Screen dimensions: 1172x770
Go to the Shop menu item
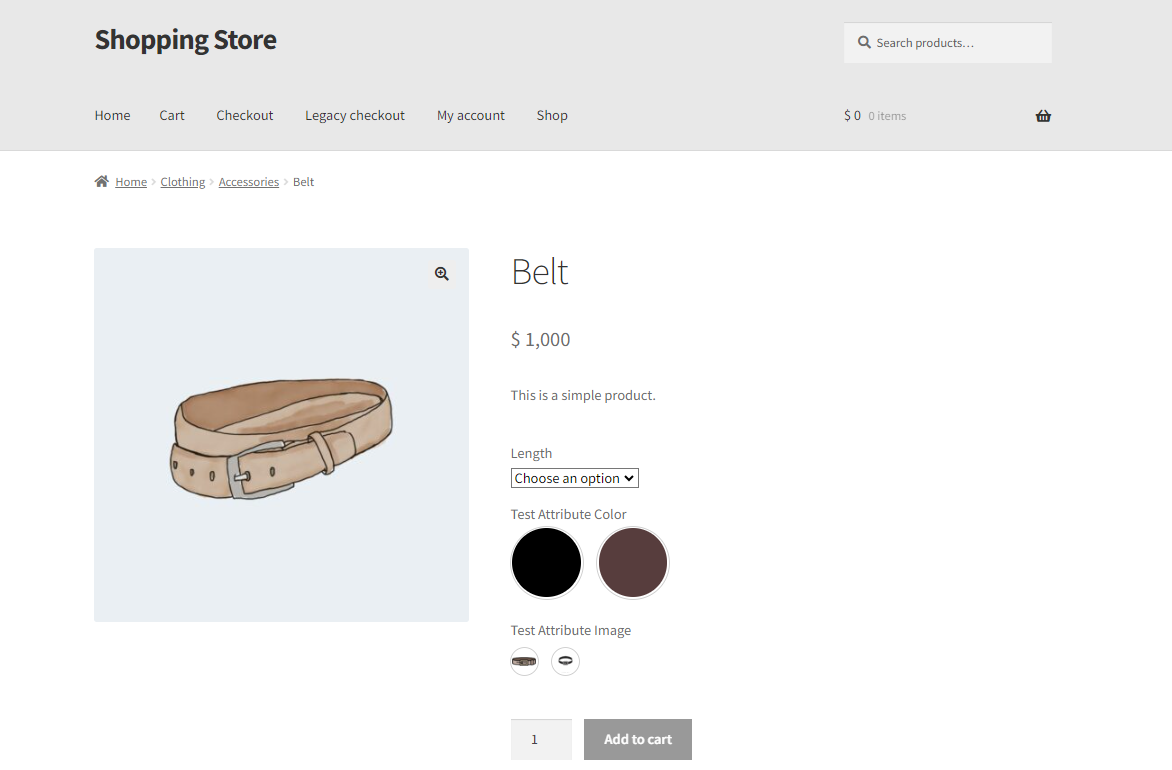click(552, 115)
